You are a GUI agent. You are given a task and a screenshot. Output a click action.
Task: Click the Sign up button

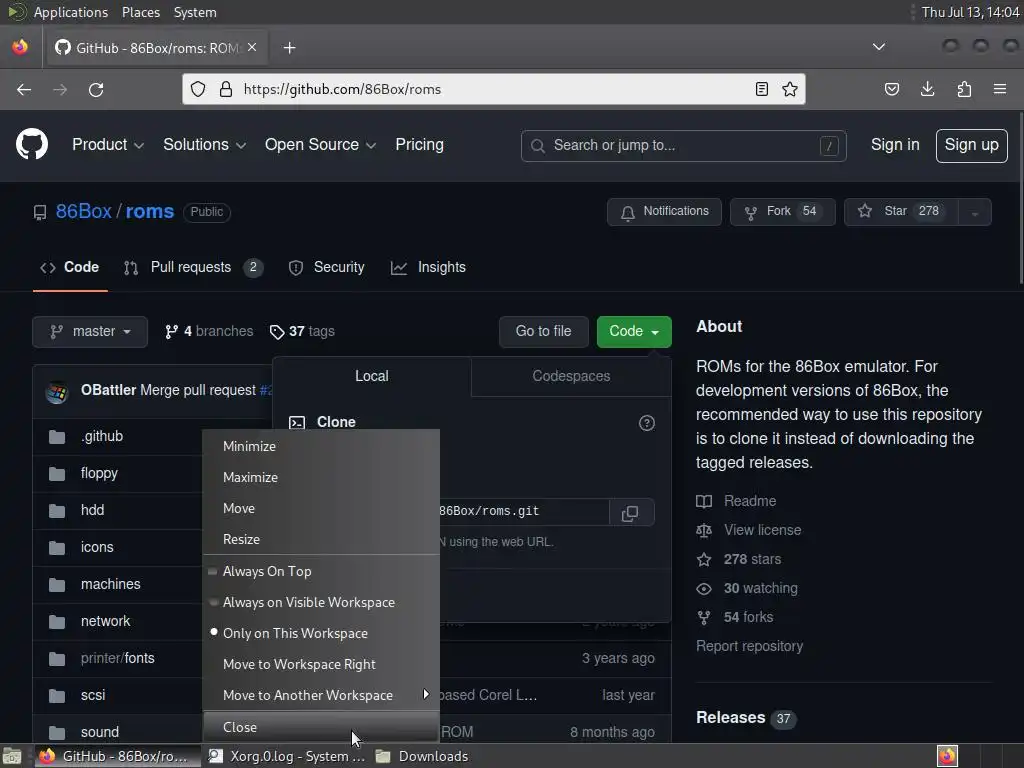click(971, 145)
